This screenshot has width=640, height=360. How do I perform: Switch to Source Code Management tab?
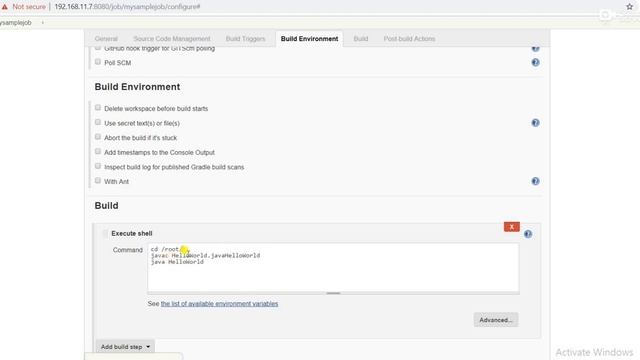(x=172, y=39)
